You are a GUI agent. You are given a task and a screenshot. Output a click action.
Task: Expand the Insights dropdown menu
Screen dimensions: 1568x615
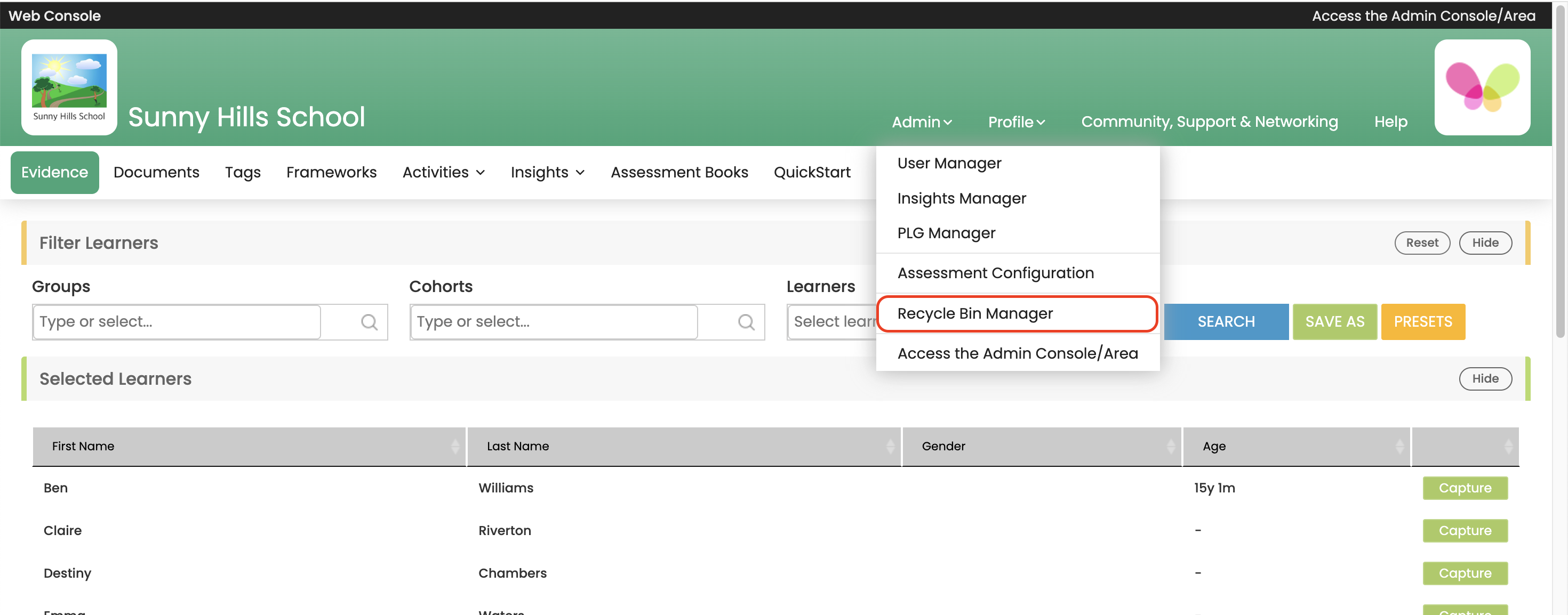point(547,172)
